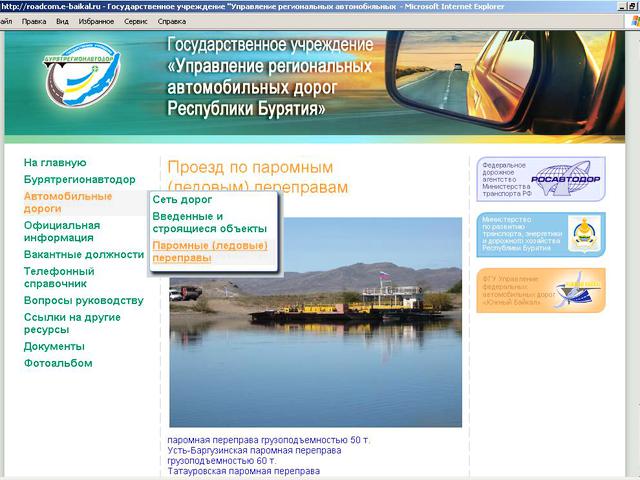640x480 pixels.
Task: Go to На главную page
Action: pyautogui.click(x=55, y=162)
